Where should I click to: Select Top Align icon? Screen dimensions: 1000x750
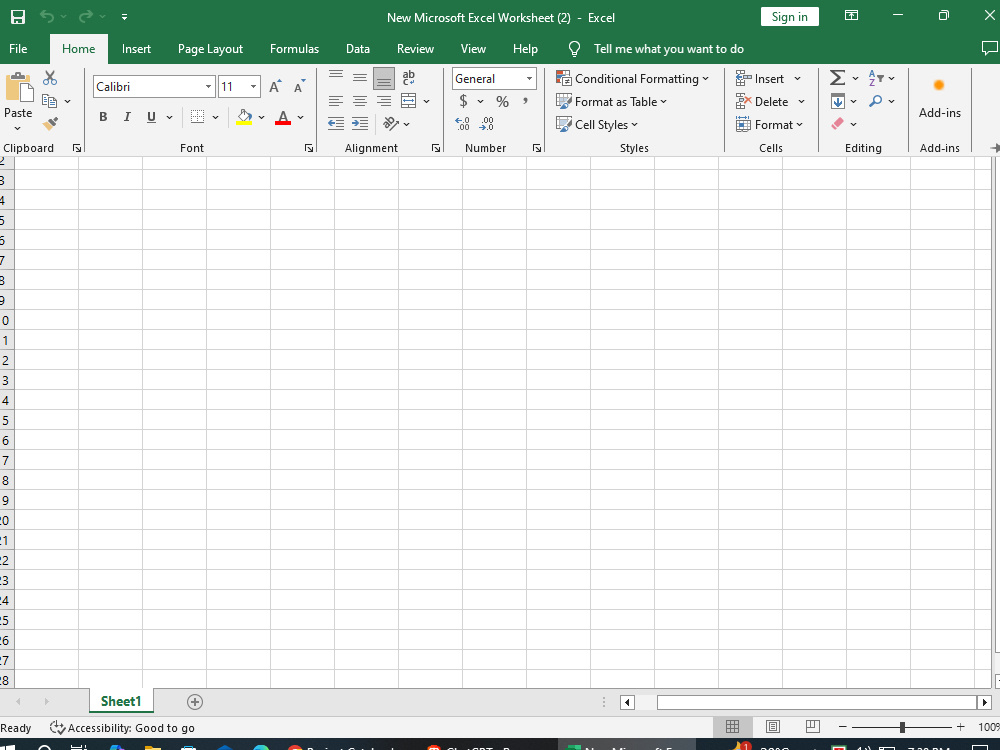click(x=336, y=78)
